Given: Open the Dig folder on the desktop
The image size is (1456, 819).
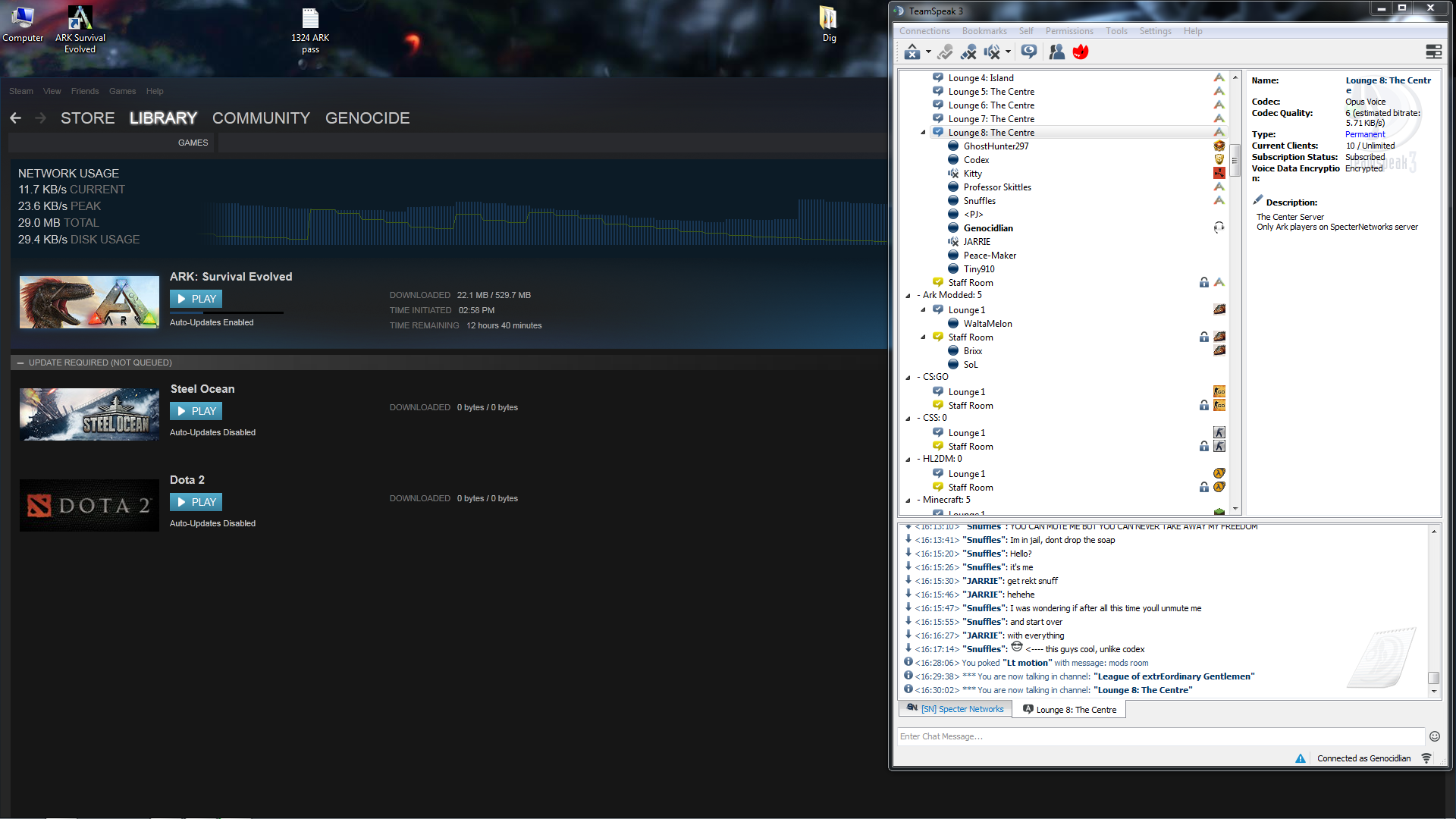Looking at the screenshot, I should [x=828, y=24].
